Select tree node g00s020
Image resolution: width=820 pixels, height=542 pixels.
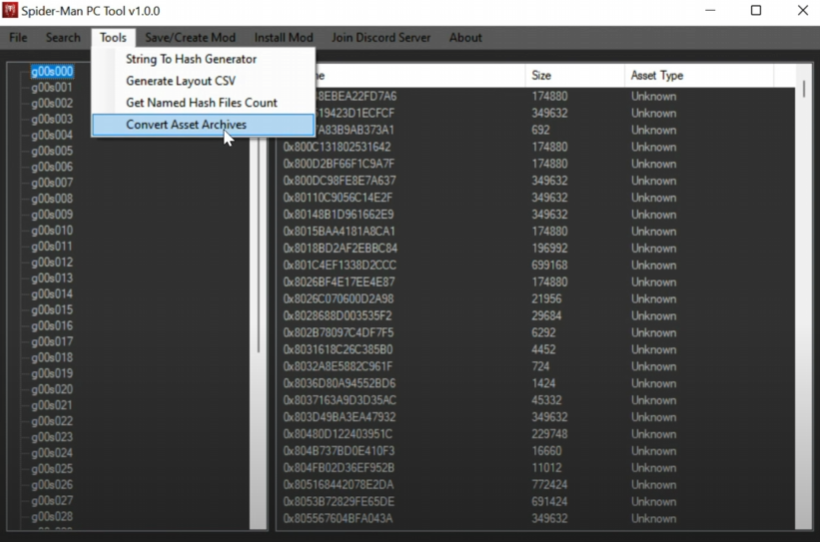pos(52,389)
